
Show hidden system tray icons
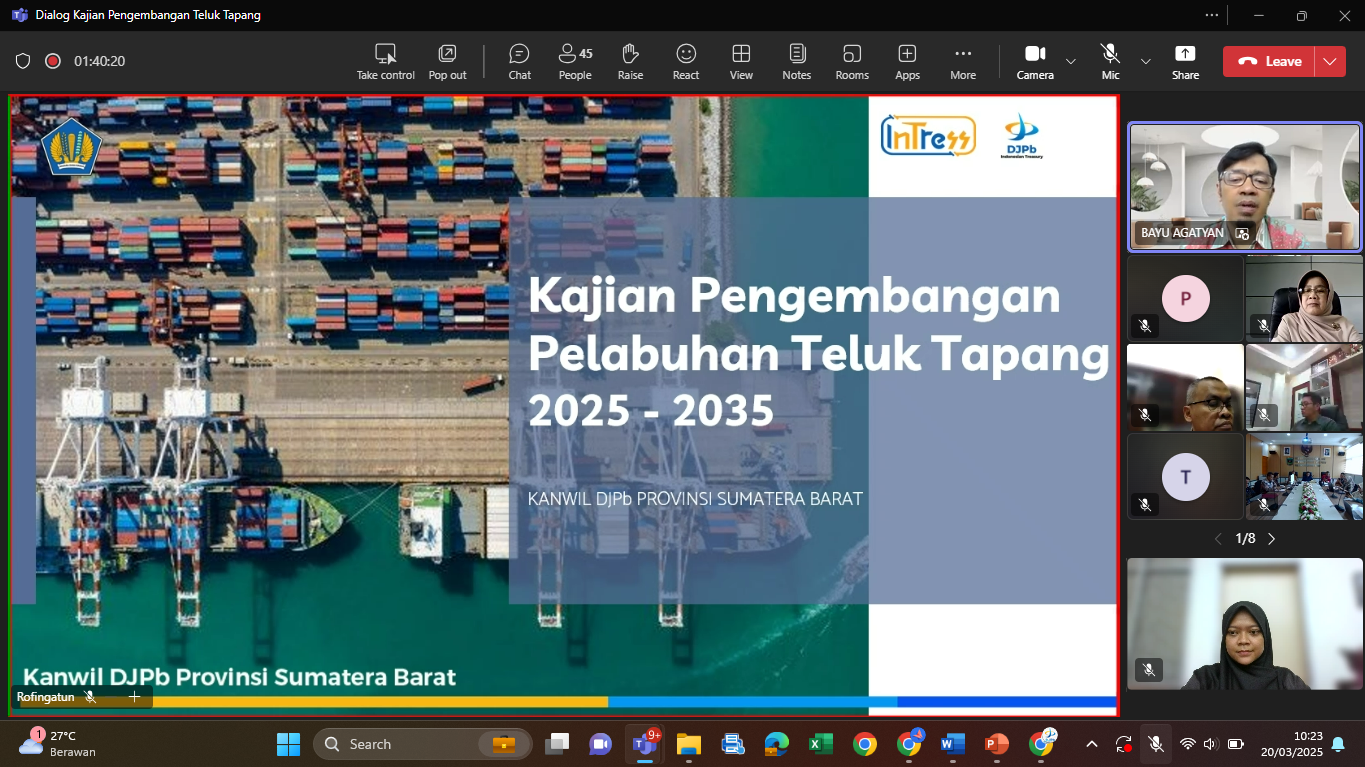click(1092, 744)
